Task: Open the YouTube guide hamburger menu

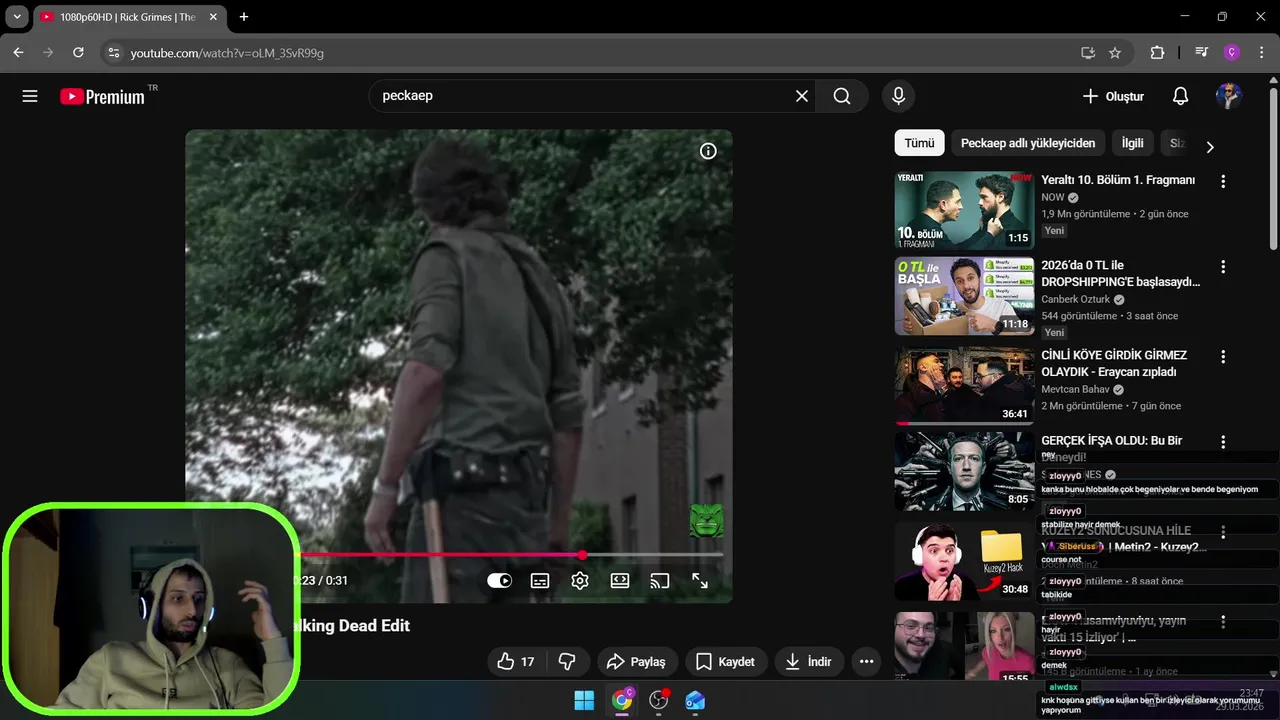Action: tap(30, 96)
